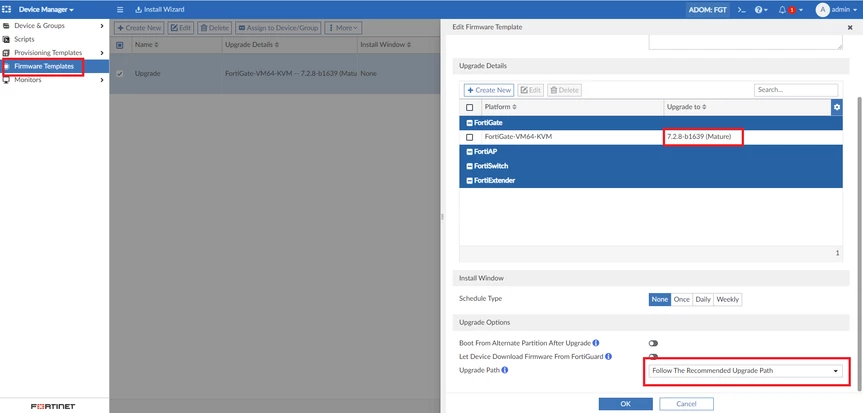The height and width of the screenshot is (413, 863).
Task: Close the Edit Firmware Template panel
Action: (850, 28)
